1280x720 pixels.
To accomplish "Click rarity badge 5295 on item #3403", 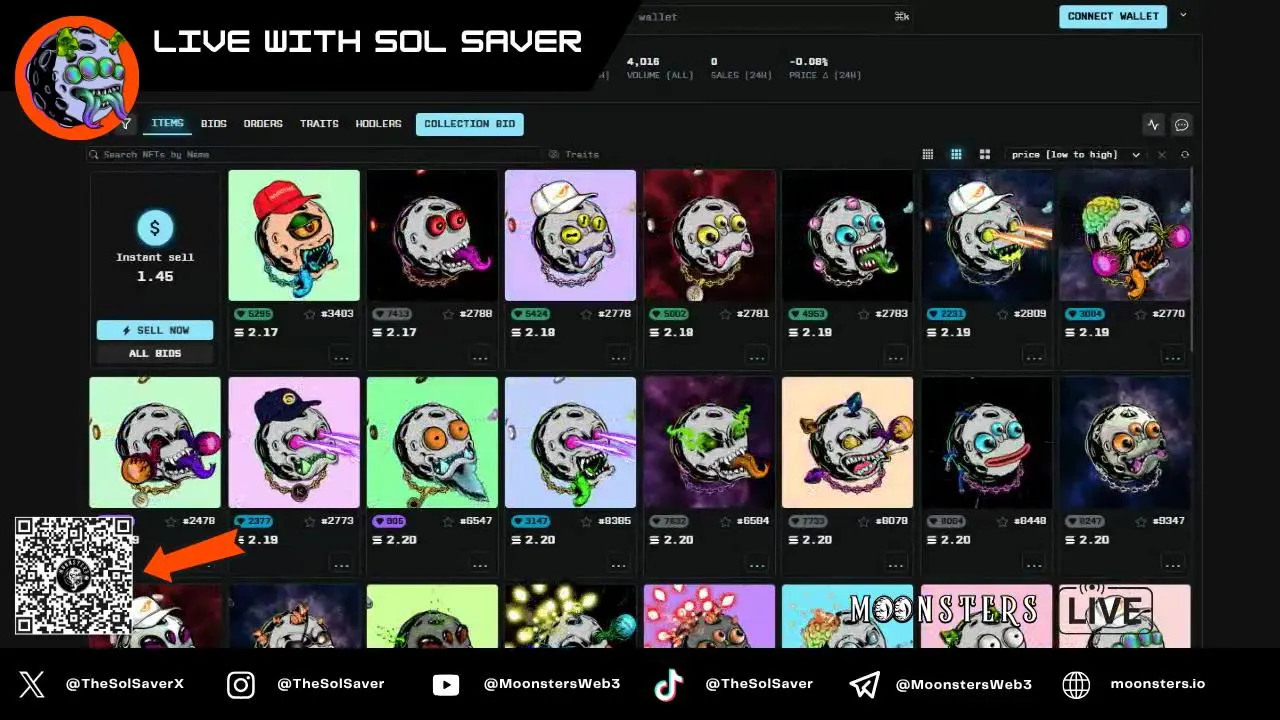I will tap(253, 314).
